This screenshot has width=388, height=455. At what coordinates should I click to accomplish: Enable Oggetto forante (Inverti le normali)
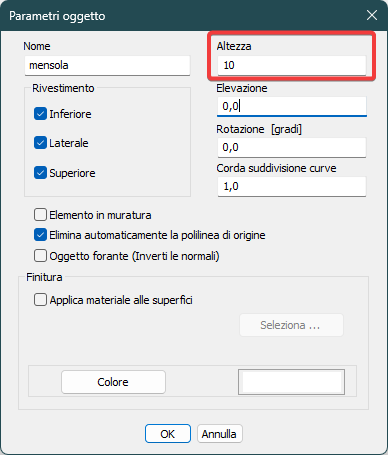coord(40,256)
